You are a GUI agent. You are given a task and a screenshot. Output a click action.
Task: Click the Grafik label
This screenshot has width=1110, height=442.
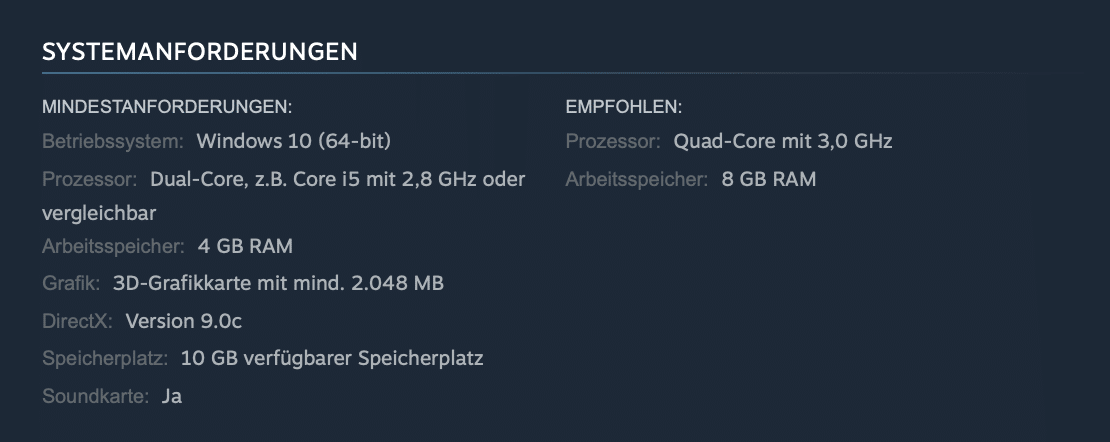click(x=71, y=284)
